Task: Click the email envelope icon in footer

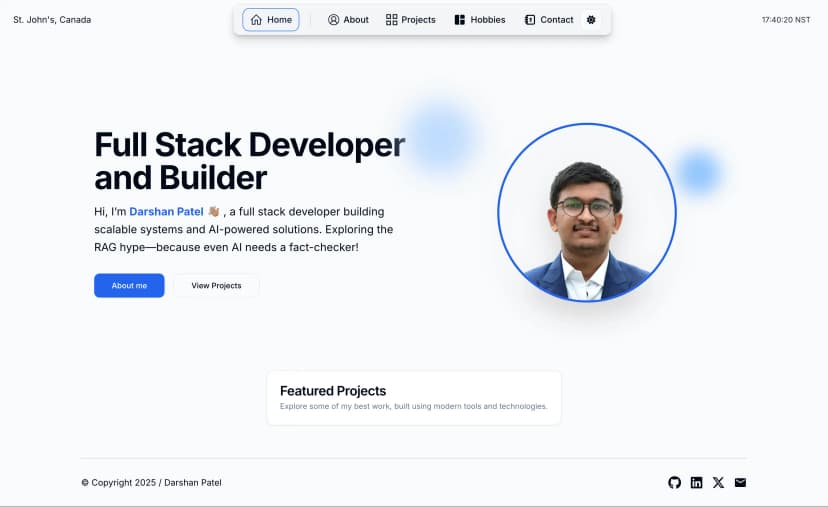Action: [740, 482]
